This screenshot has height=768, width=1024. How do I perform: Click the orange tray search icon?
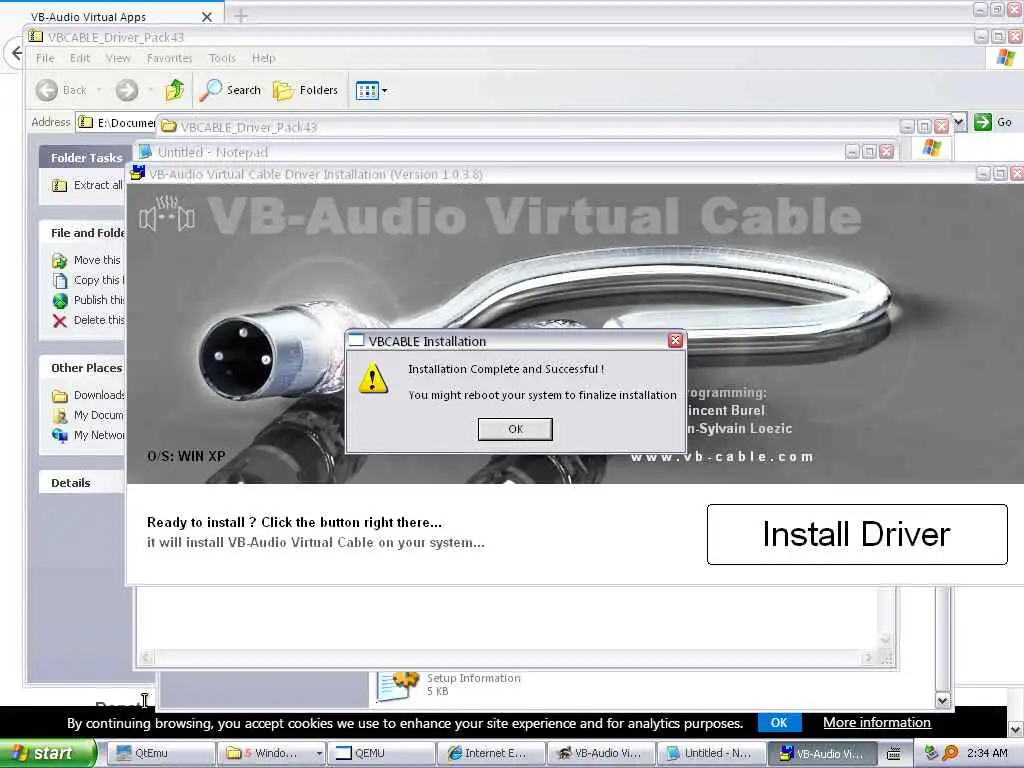(x=950, y=753)
